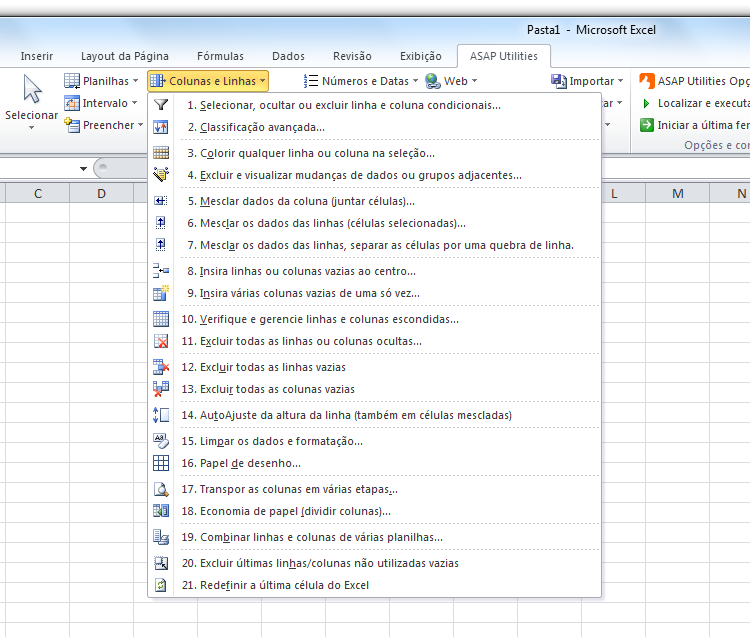Choose Excluir todas as linhas vazias
750x637 pixels.
tap(375, 367)
